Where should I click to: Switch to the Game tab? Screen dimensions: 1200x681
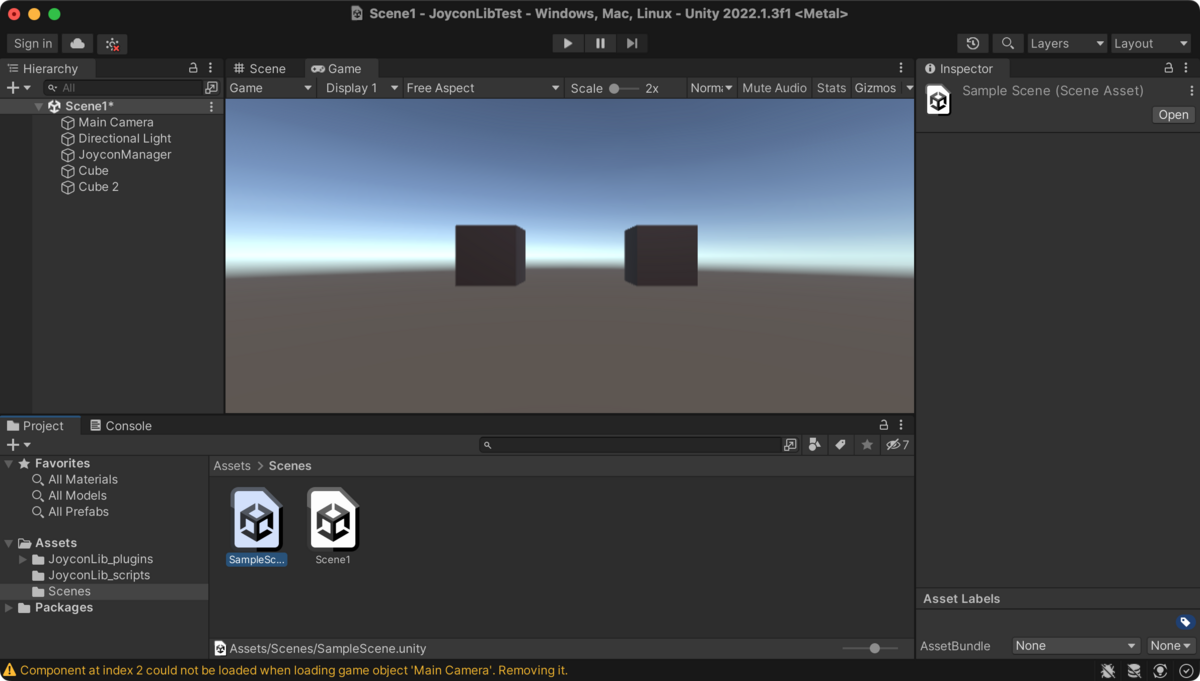coord(336,68)
